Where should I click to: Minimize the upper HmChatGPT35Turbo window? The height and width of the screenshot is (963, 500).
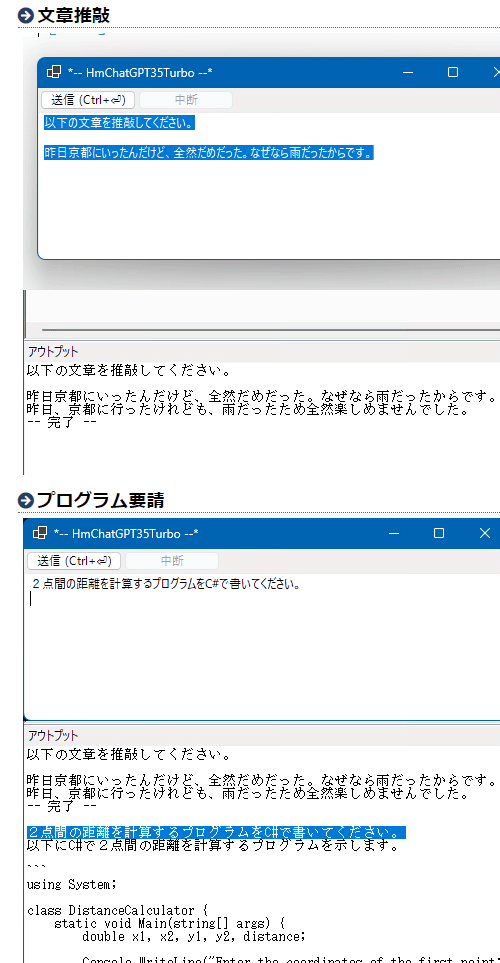click(408, 72)
